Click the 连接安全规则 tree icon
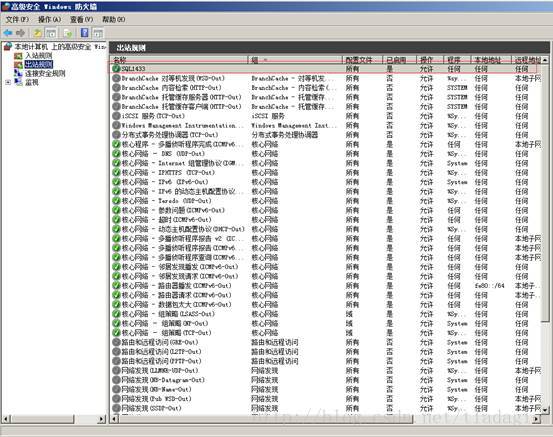Viewport: 553px width, 437px height. (x=18, y=73)
